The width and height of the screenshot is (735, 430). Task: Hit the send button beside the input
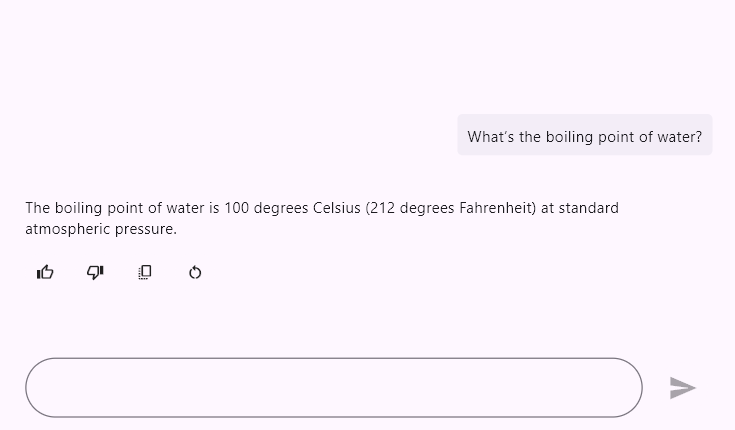[x=682, y=387]
